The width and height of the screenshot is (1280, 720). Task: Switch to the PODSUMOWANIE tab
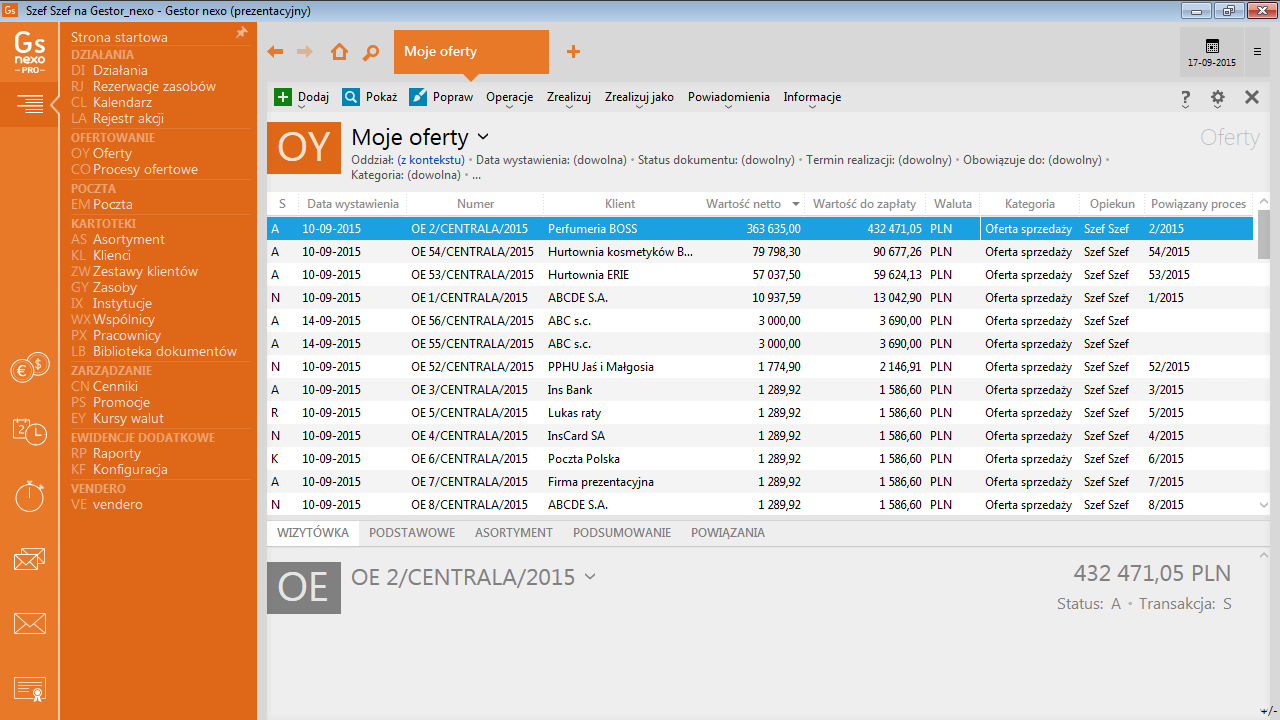(x=621, y=533)
